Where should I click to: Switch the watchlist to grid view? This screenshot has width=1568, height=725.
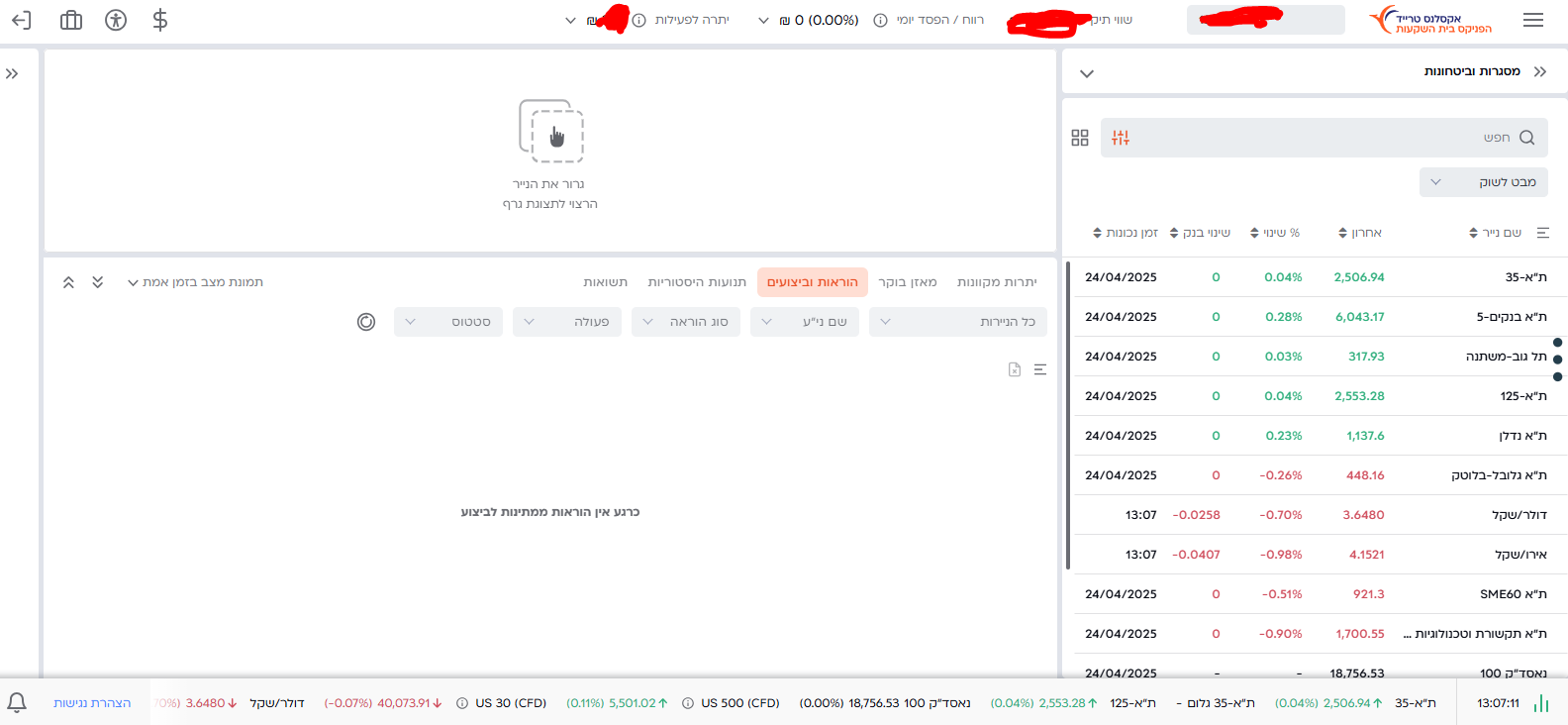(x=1080, y=138)
